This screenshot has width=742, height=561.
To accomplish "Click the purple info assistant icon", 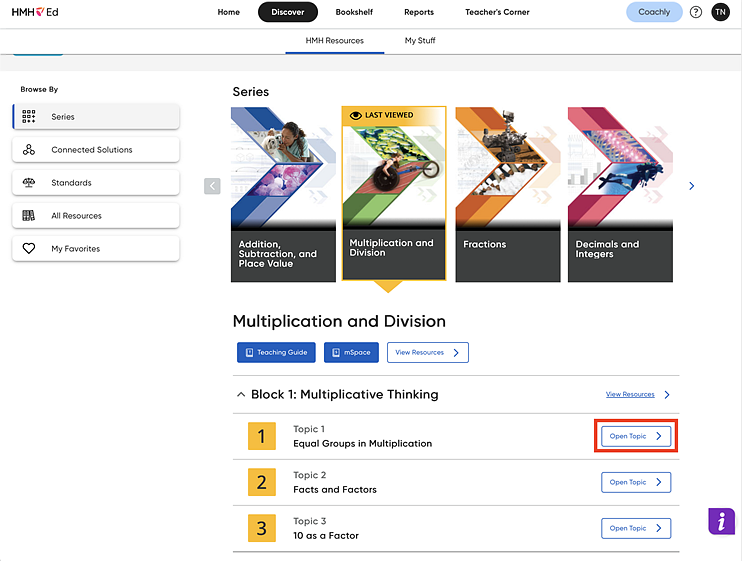I will click(x=722, y=521).
